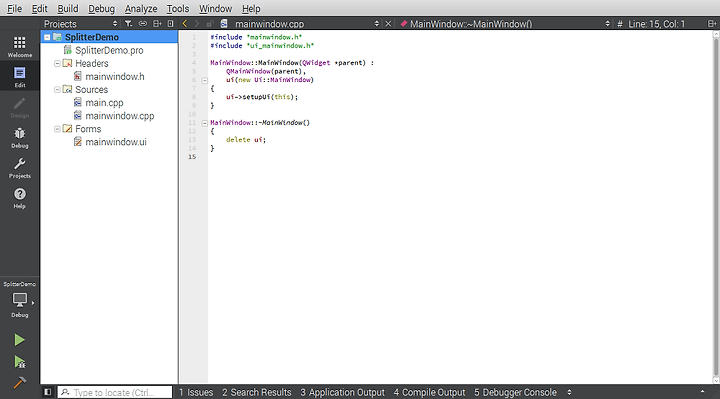This screenshot has width=720, height=399.
Task: Open SplitterDemo kit selector monitor icon
Action: 20,301
